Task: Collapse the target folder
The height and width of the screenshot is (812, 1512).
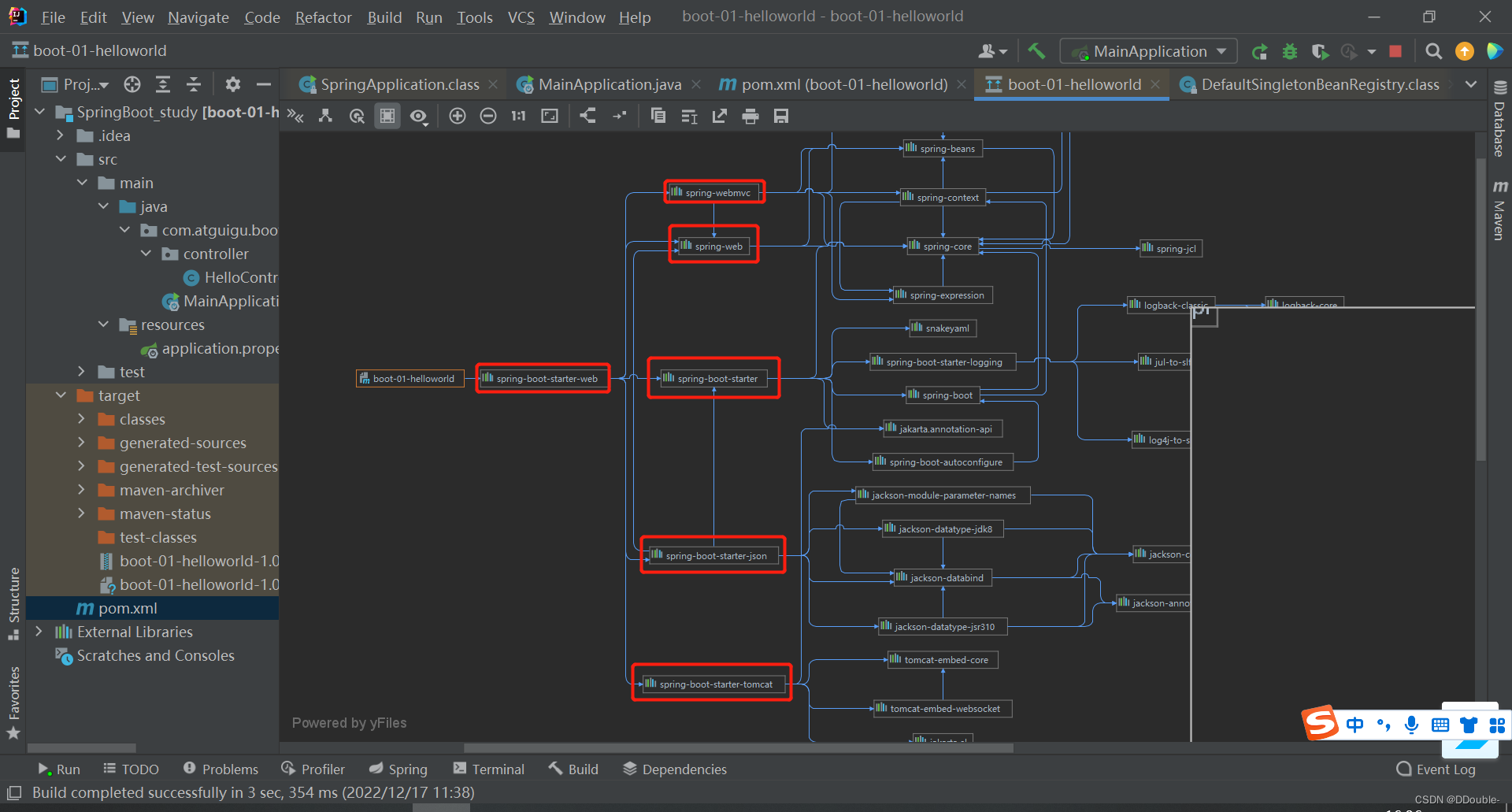Action: tap(61, 395)
